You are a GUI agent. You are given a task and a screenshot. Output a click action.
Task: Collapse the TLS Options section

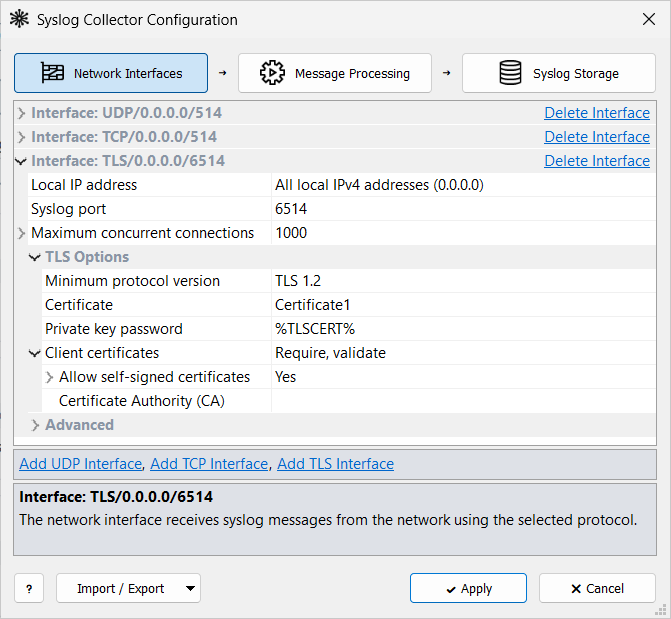click(x=35, y=257)
